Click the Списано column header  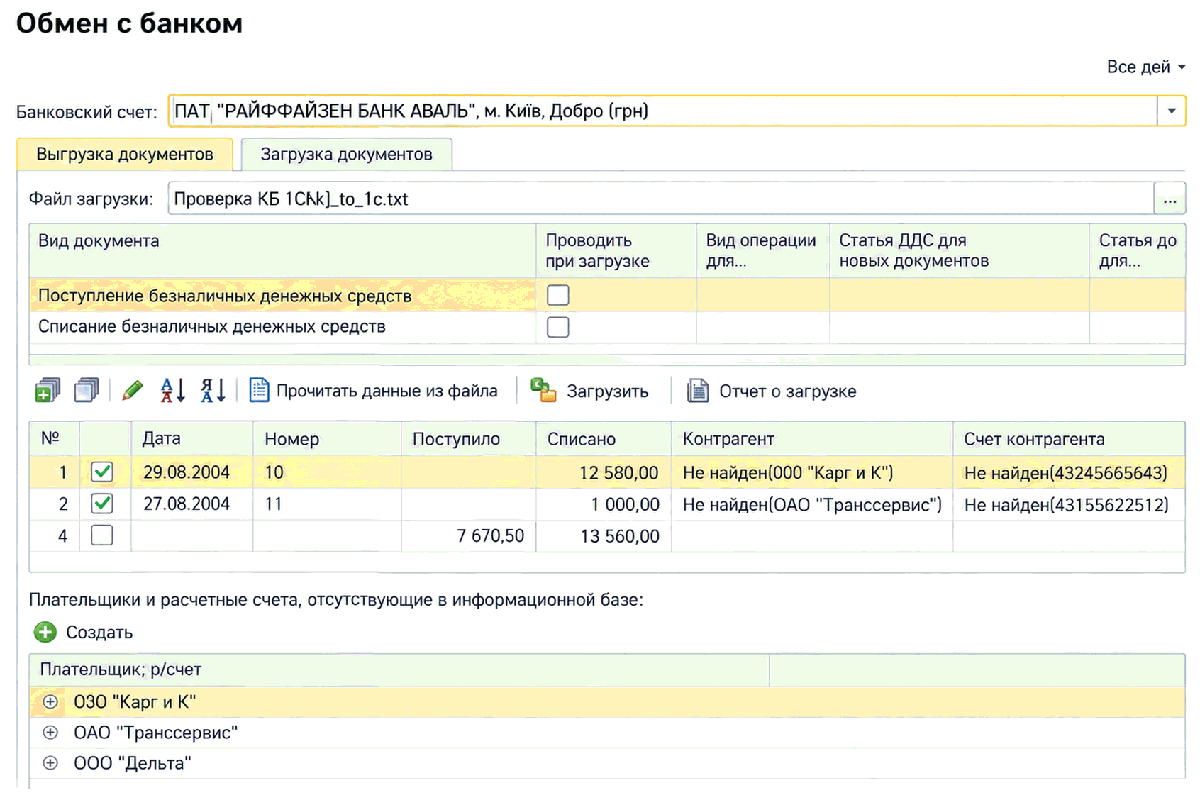click(x=604, y=439)
